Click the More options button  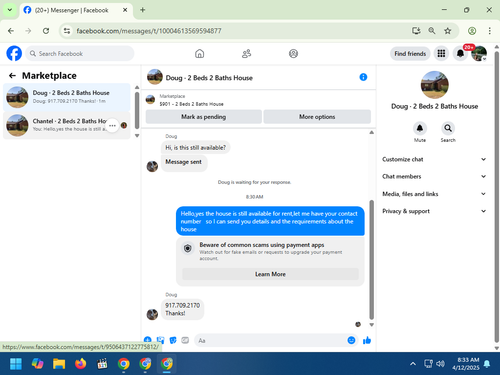point(317,117)
